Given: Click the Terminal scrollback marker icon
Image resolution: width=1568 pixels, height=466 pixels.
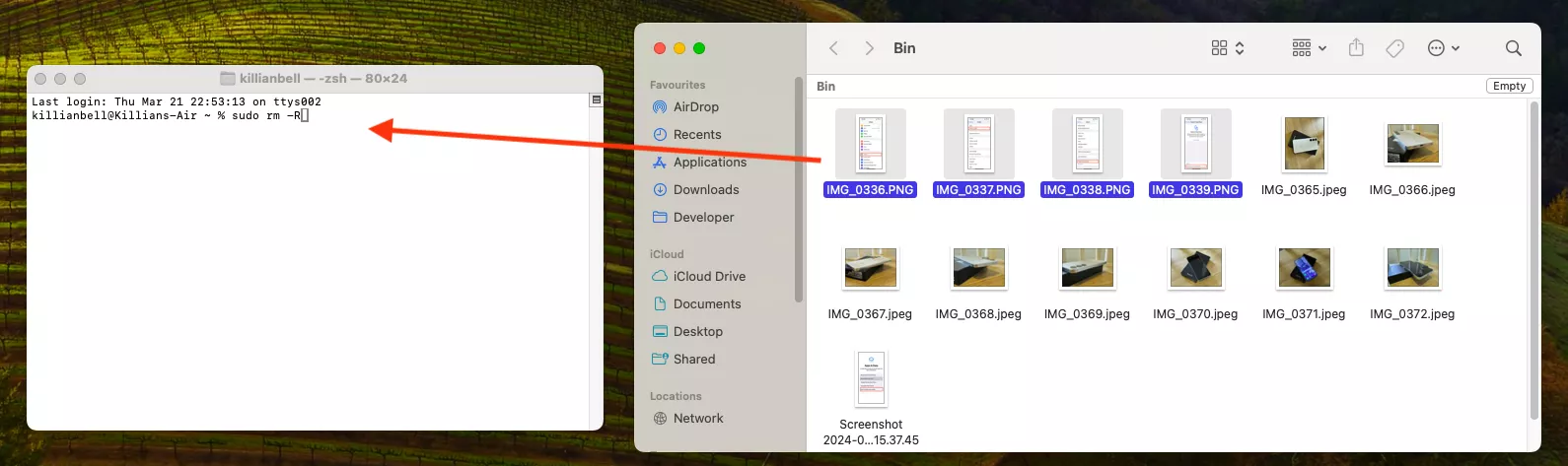Looking at the screenshot, I should click(x=596, y=100).
